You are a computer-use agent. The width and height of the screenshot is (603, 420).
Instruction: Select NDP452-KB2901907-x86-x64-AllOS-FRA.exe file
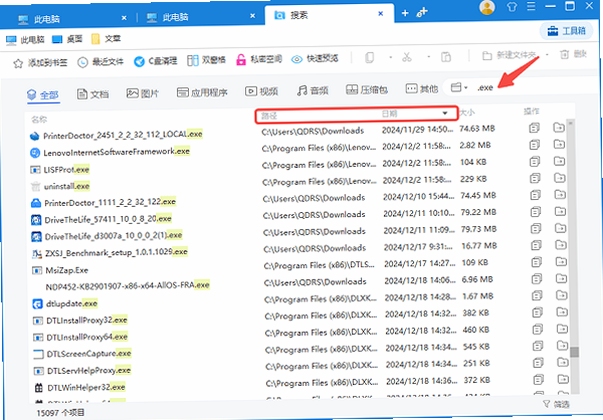coord(127,286)
